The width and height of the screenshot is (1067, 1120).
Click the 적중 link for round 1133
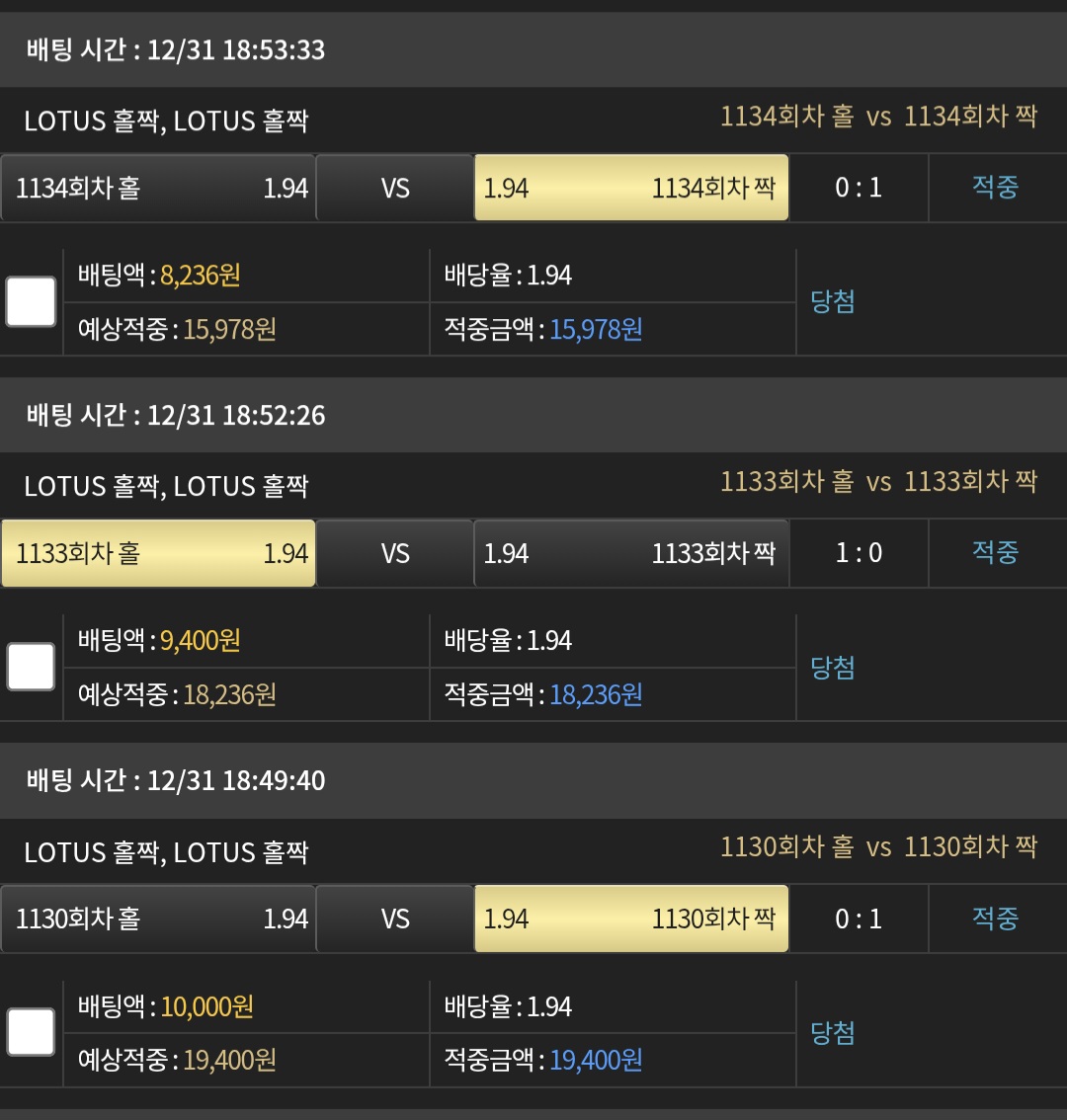[x=995, y=553]
